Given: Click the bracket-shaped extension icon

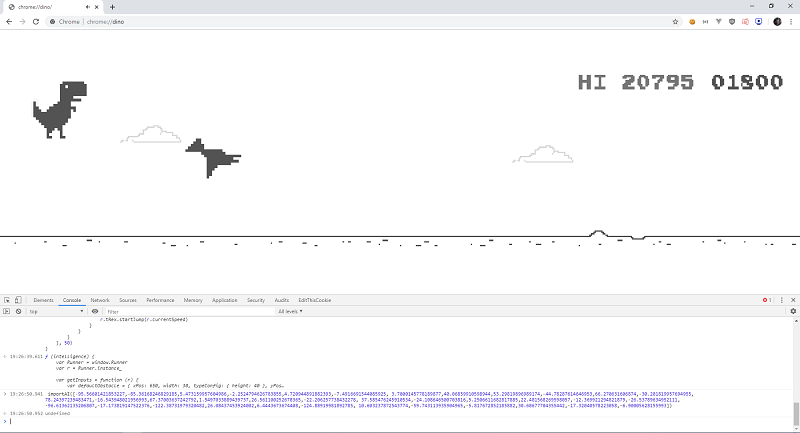Looking at the screenshot, I should coord(705,22).
